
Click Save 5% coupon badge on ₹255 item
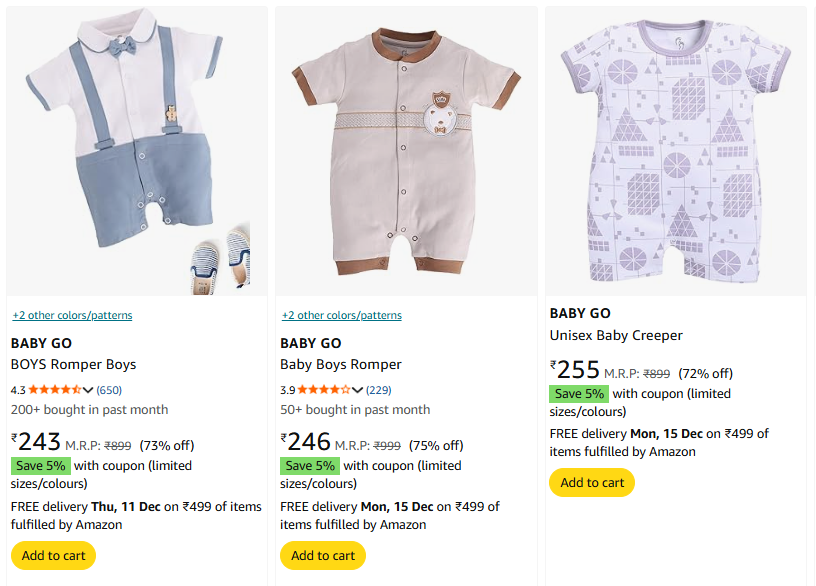579,394
